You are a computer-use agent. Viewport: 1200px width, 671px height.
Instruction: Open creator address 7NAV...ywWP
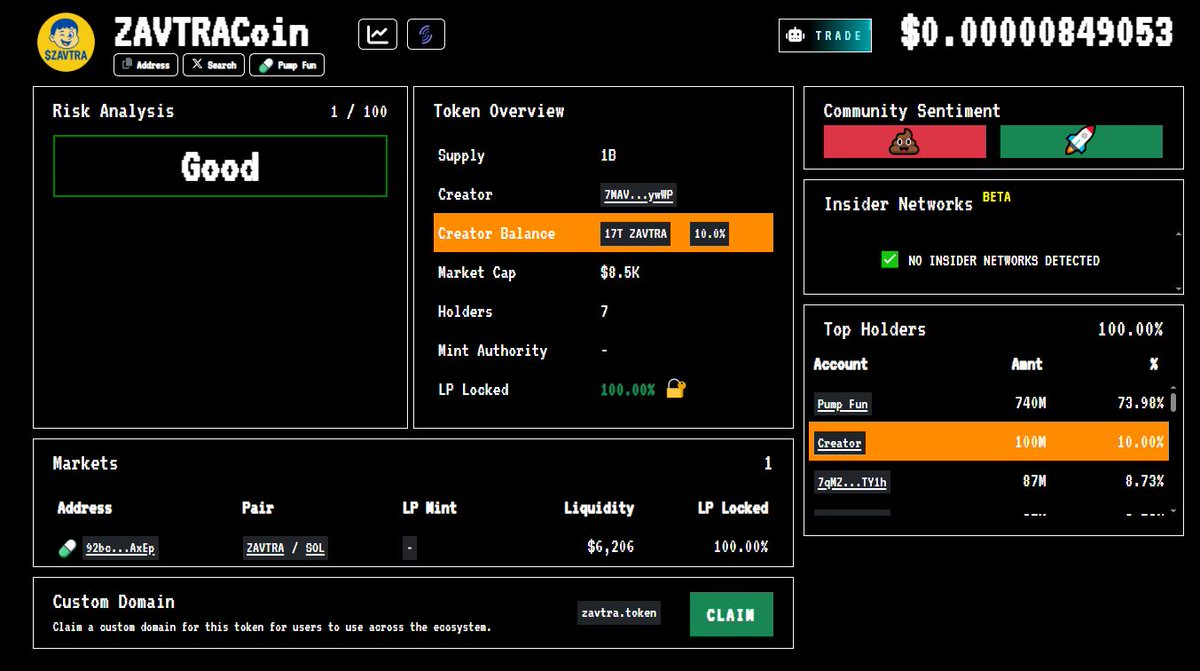(639, 195)
